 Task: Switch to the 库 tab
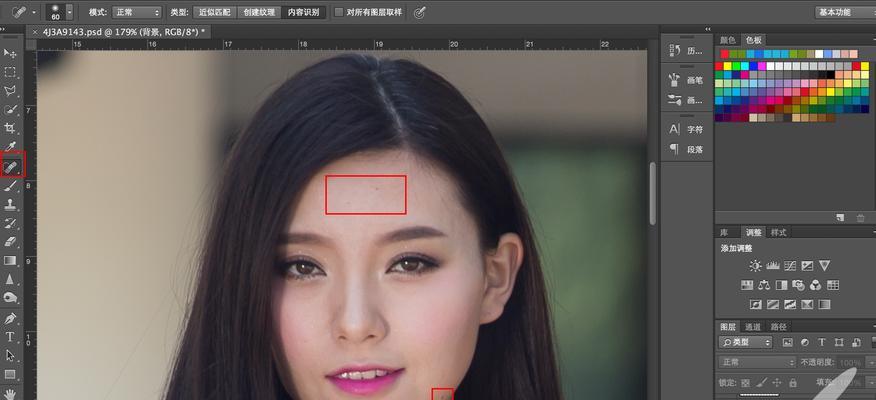(x=725, y=232)
